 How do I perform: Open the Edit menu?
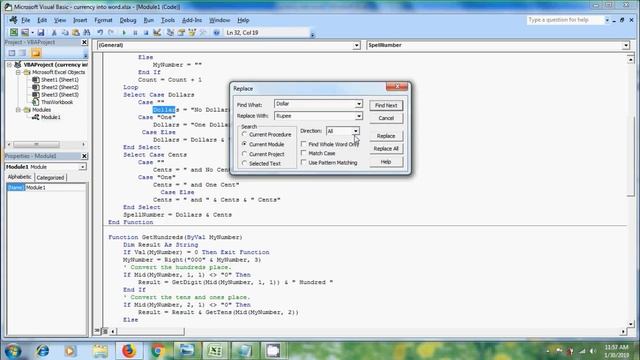click(x=42, y=20)
